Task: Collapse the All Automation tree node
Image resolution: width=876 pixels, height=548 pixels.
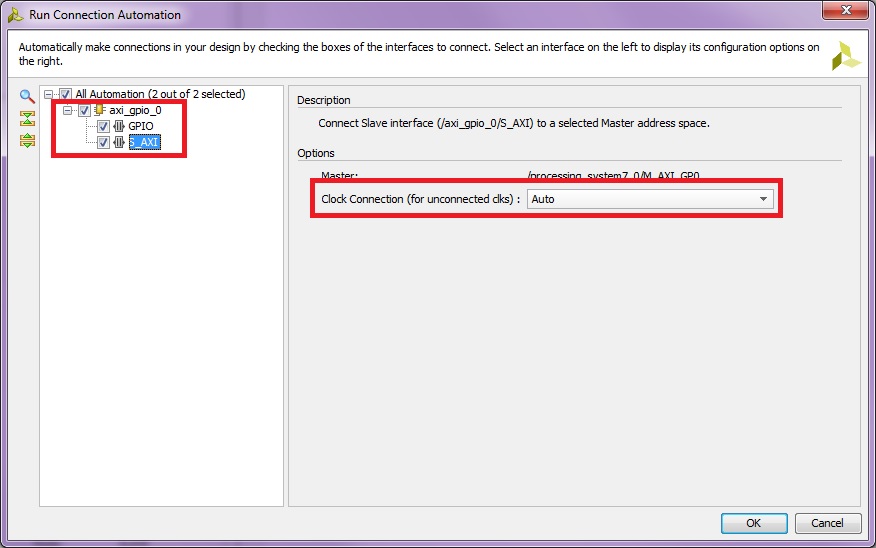Action: tap(49, 94)
